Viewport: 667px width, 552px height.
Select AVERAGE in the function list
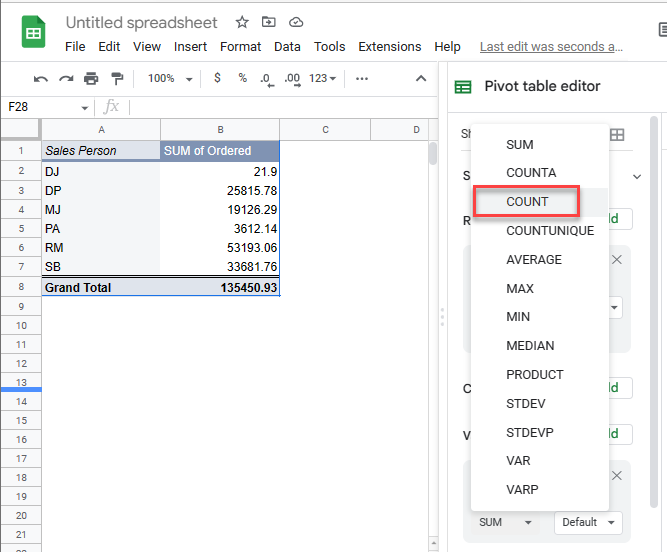534,260
